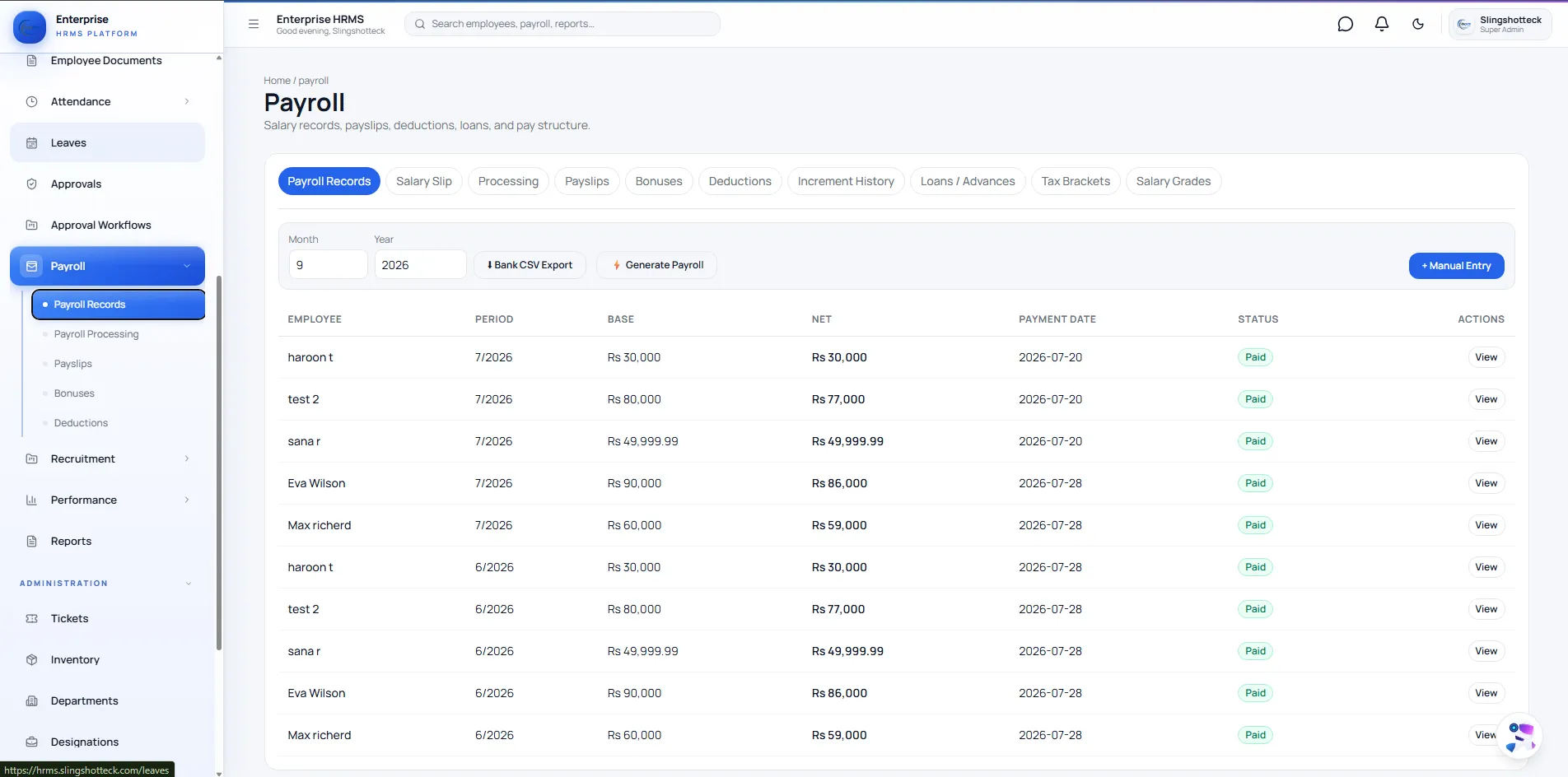Switch to the Salary Grades tab

pos(1174,181)
